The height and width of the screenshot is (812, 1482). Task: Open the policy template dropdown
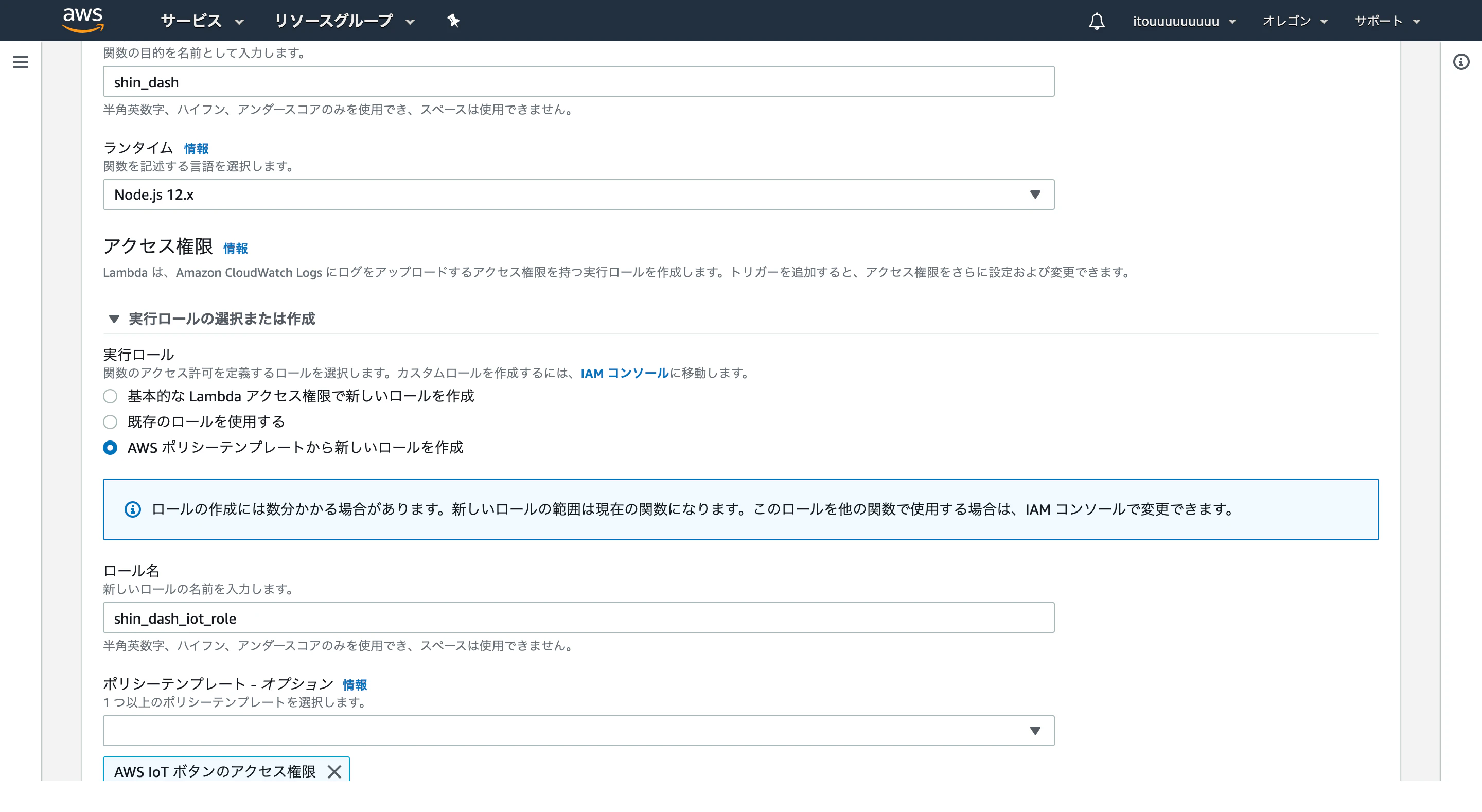578,731
